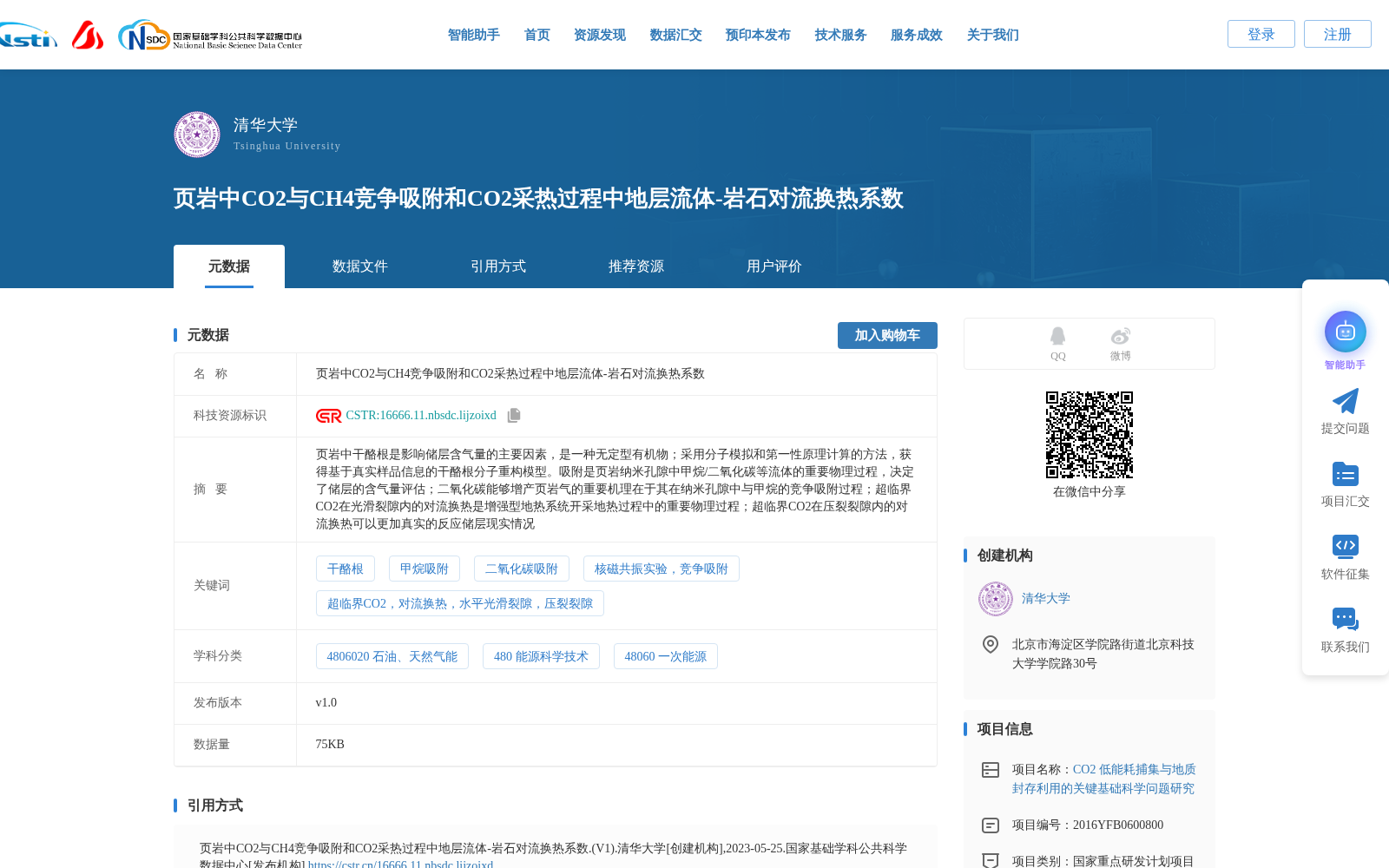Click the 48060 一次能源 subject tag

[666, 656]
